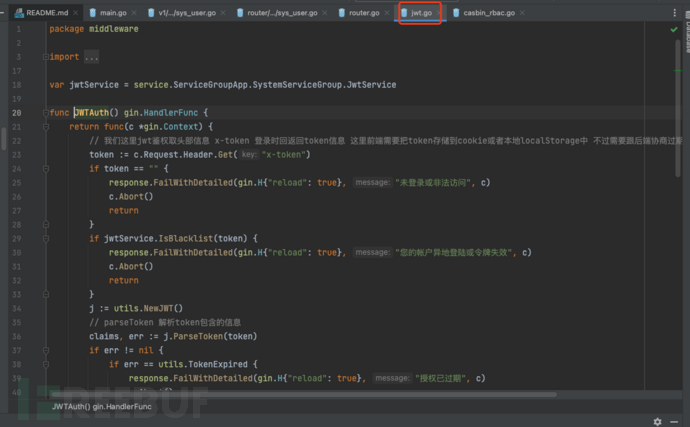Click the folded ellipsis after import
The width and height of the screenshot is (690, 427).
(91, 57)
